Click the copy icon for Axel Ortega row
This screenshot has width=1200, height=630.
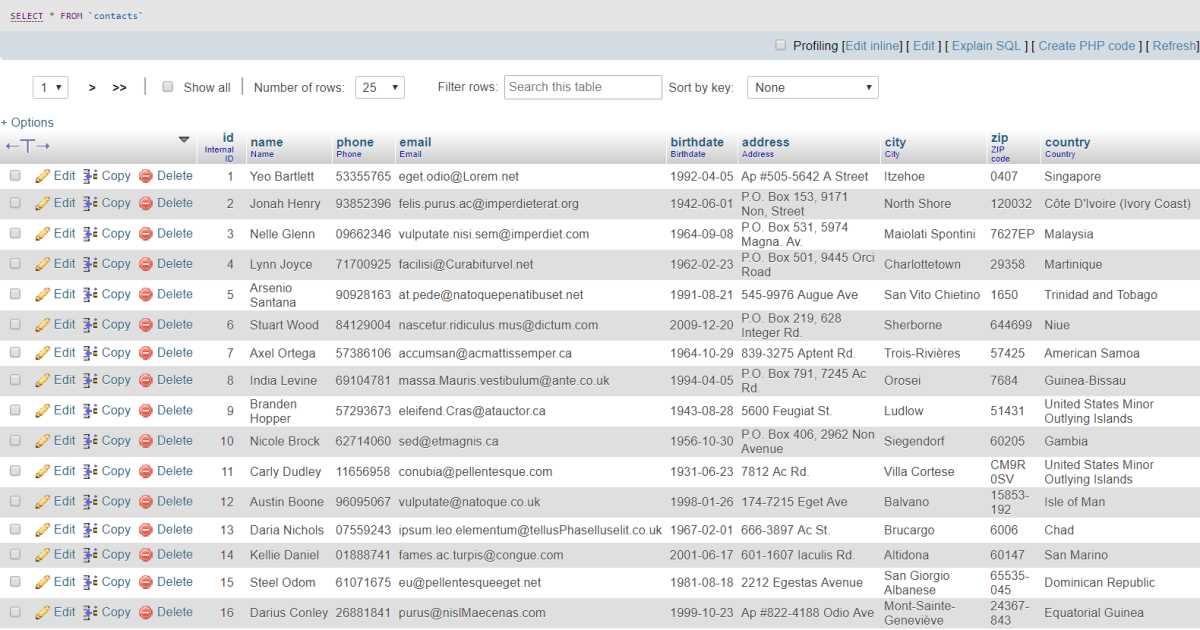coord(90,353)
